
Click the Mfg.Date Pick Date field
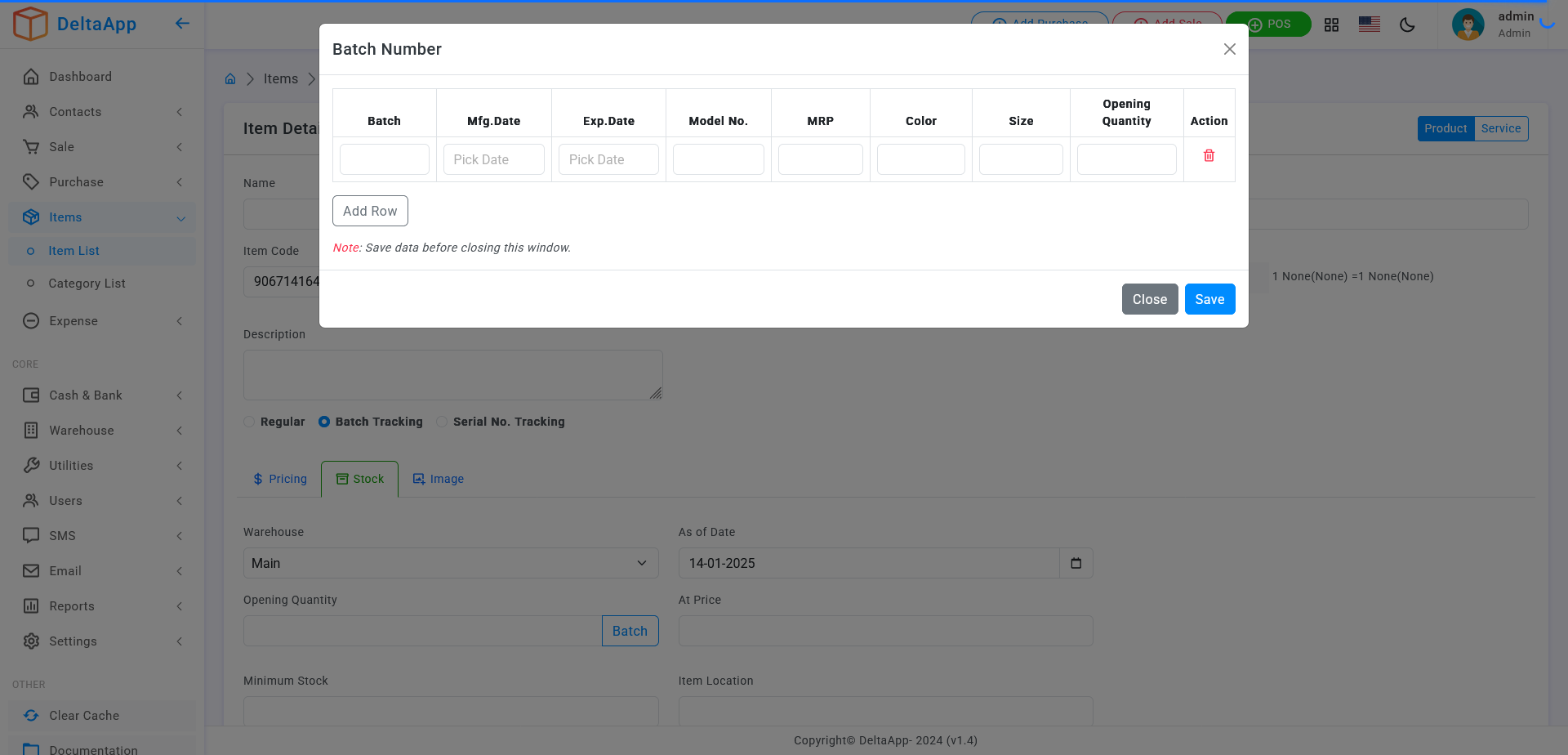click(494, 159)
